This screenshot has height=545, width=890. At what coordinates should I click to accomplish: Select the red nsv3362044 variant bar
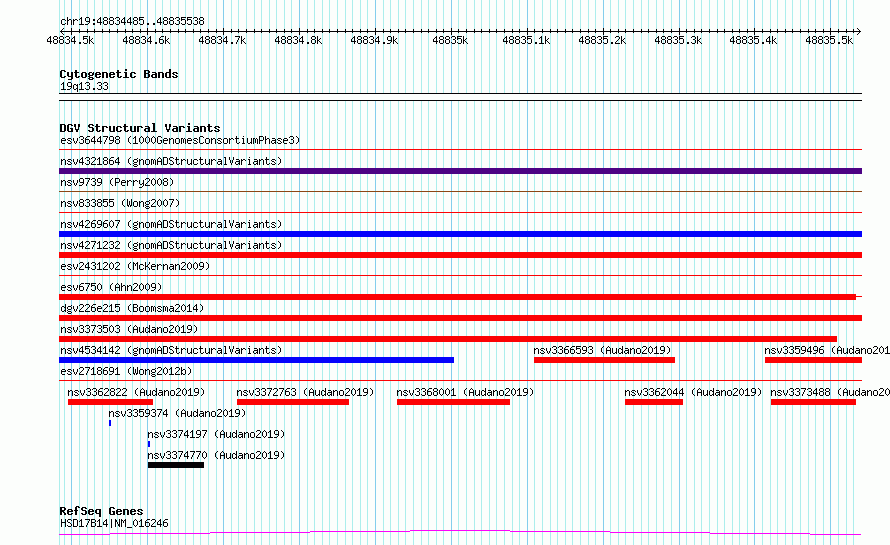coord(654,402)
